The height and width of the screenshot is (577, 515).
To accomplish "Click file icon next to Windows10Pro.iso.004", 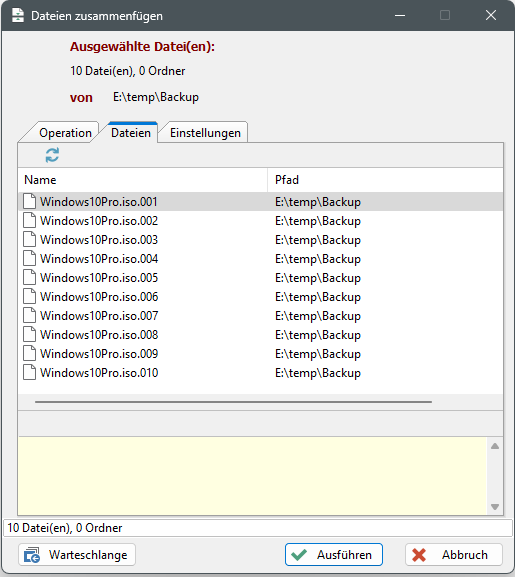I will pyautogui.click(x=29, y=258).
